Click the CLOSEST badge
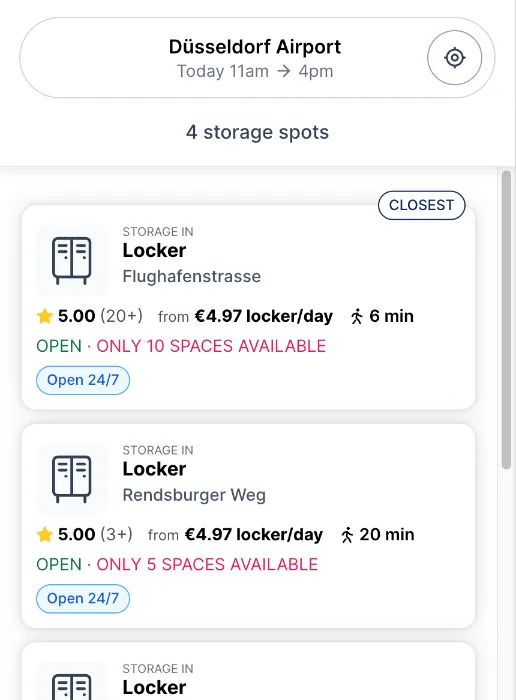 click(x=421, y=205)
